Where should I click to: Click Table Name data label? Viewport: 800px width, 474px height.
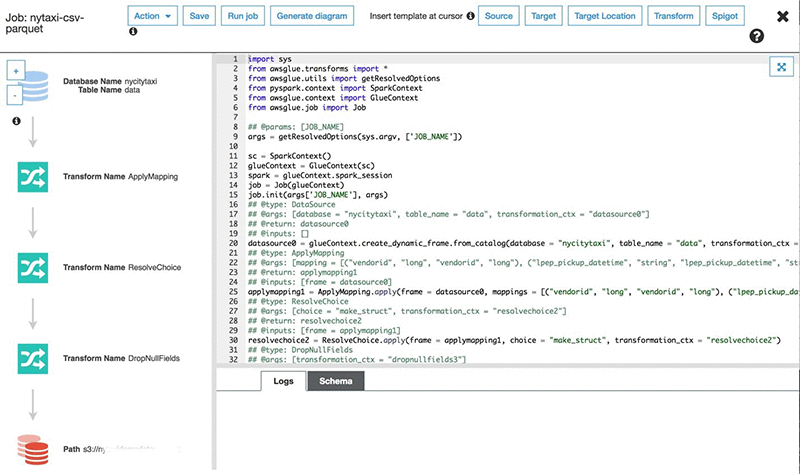pos(109,90)
